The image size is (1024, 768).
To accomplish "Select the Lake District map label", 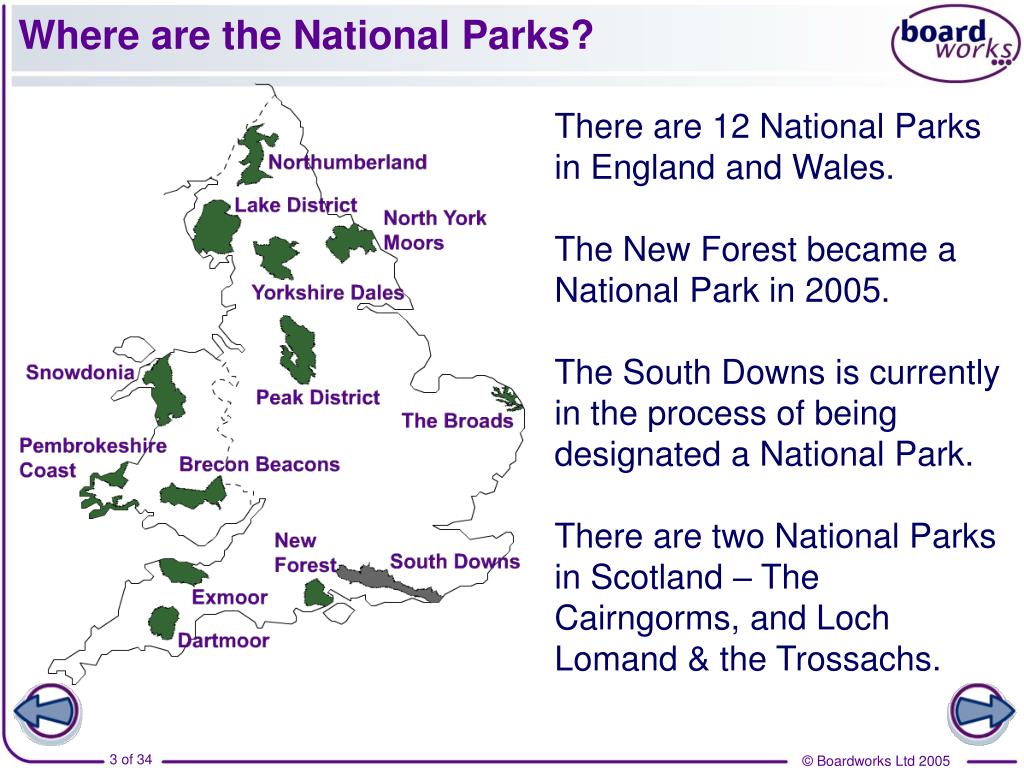I will (296, 205).
